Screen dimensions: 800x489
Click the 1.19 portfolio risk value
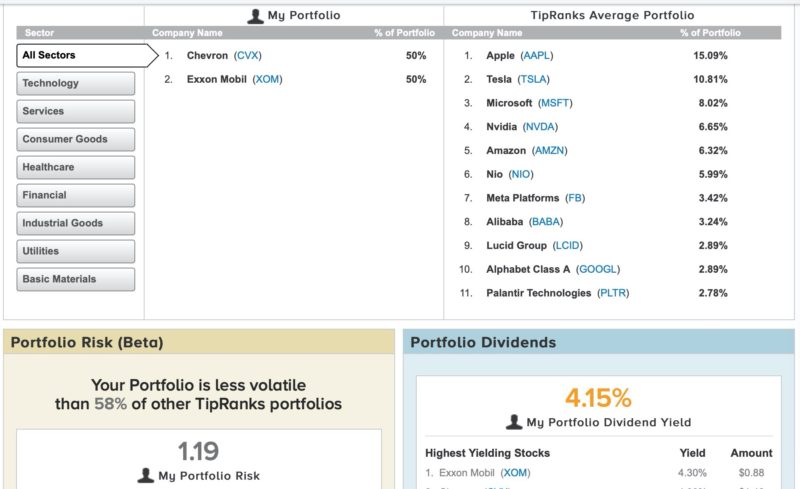coord(198,451)
